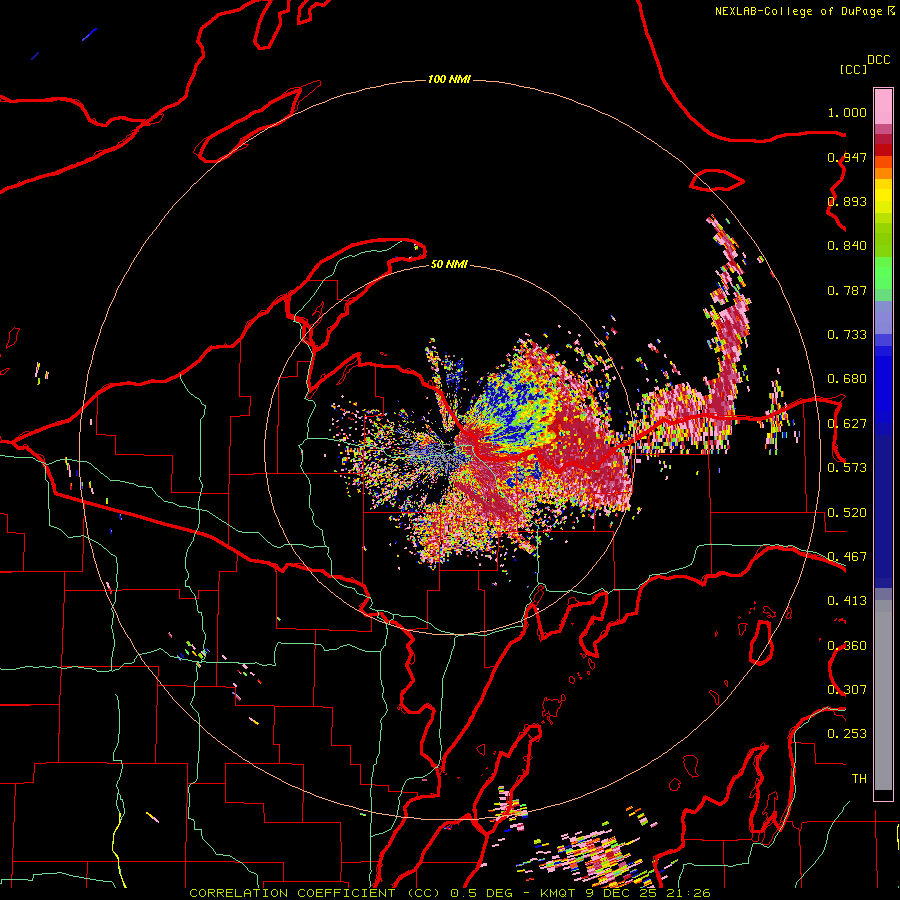Screen dimensions: 900x900
Task: Click the 0.467 scale value
Action: click(847, 557)
